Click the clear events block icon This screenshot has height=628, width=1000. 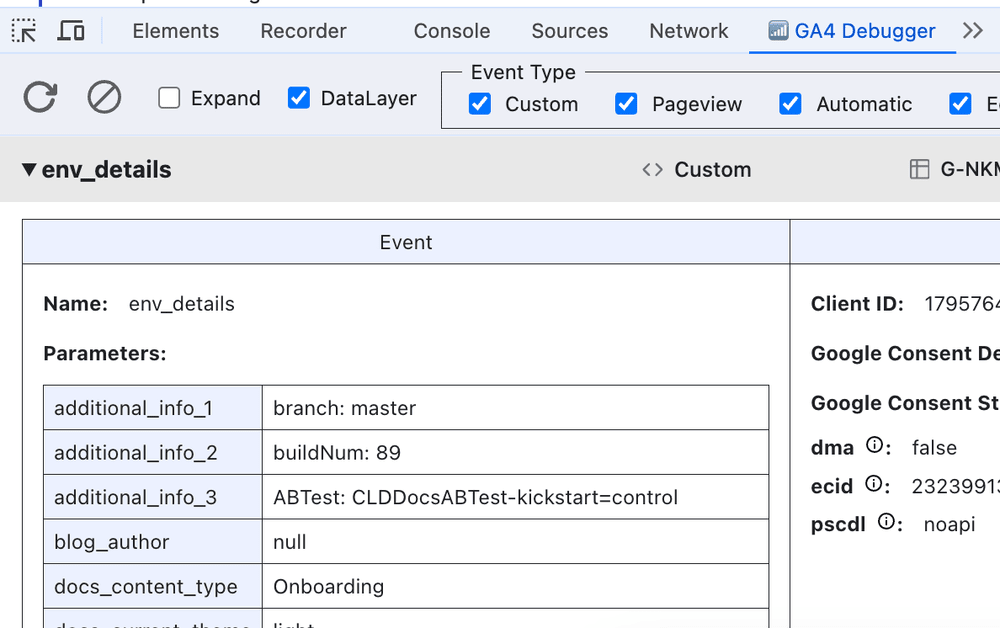[104, 97]
